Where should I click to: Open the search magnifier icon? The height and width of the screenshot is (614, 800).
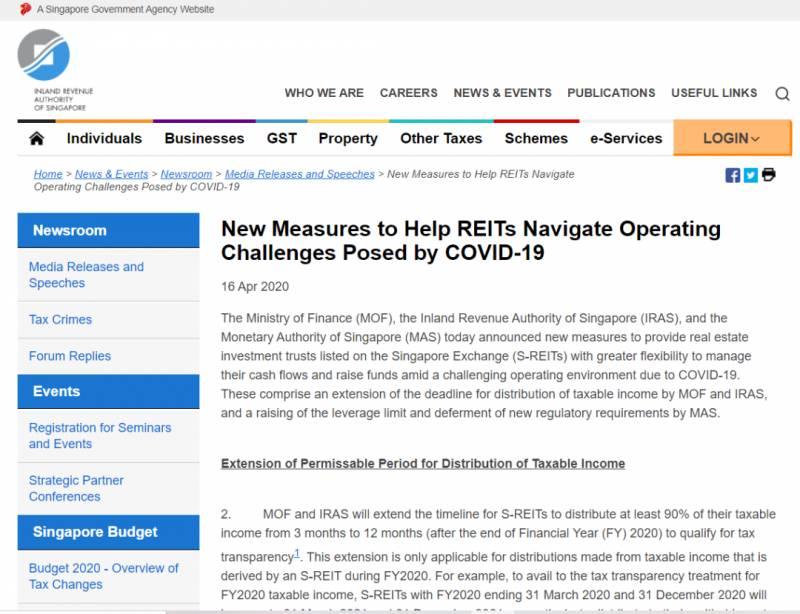click(x=782, y=94)
